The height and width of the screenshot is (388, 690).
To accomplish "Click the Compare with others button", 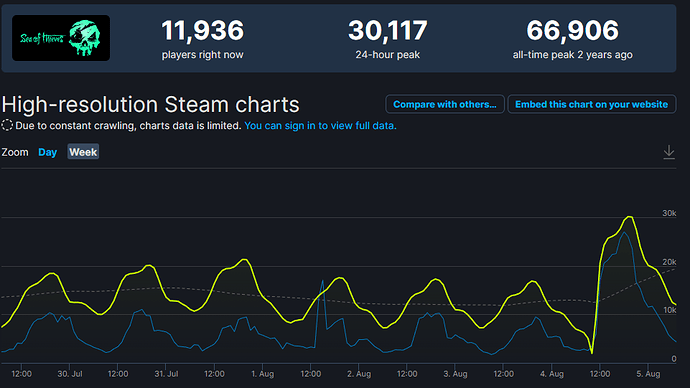I will 445,104.
